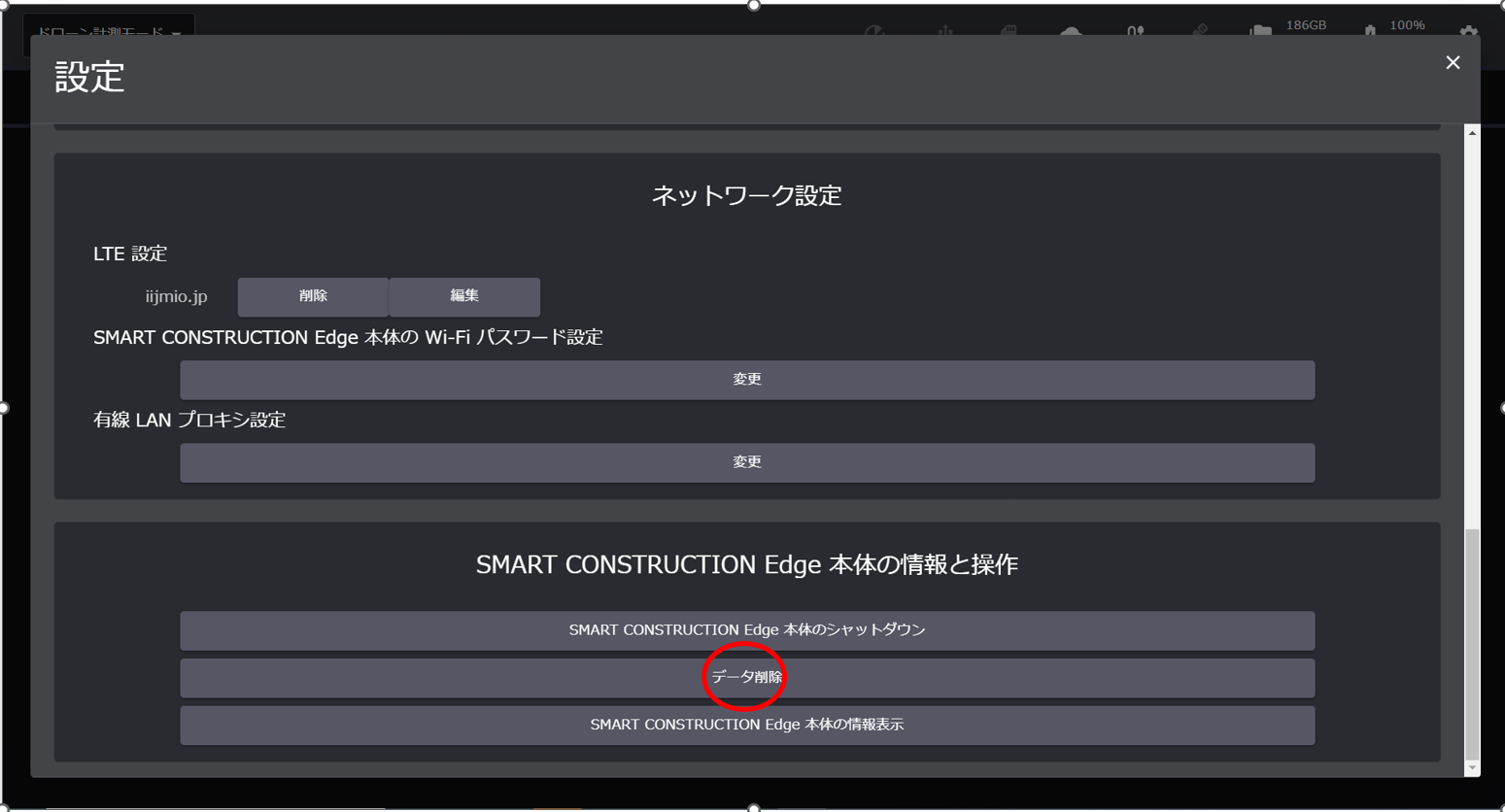Screen dimensions: 1505x812
Task: Click the iijmio.jp LTE entry text
Action: pos(176,296)
